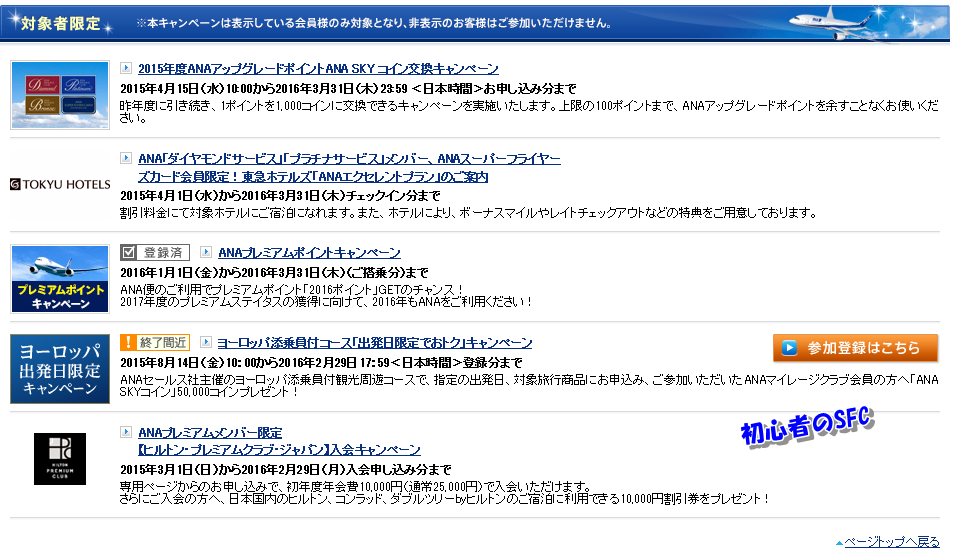Click the text 2016年1月1日(金)から2016年3月31日(木)(ご搭乗分)まで
Screen dimensions: 953x551
(274, 272)
